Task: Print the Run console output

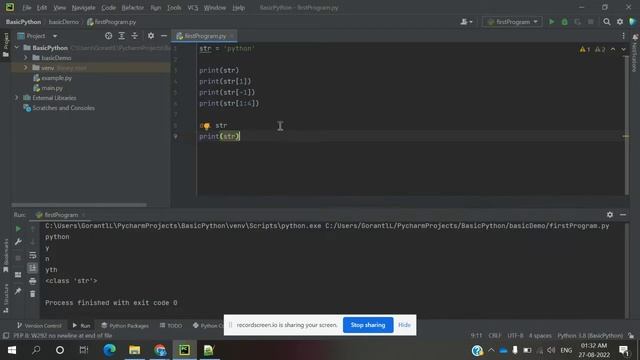Action: coord(33,281)
